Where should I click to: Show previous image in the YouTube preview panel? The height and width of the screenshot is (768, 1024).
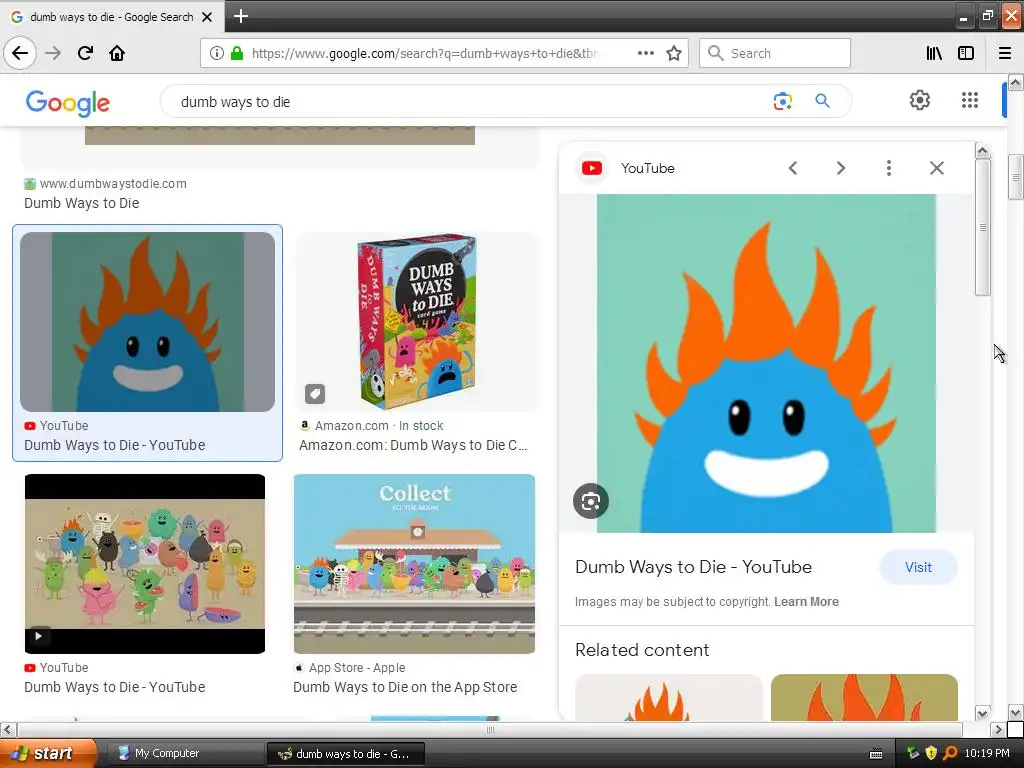tap(793, 168)
